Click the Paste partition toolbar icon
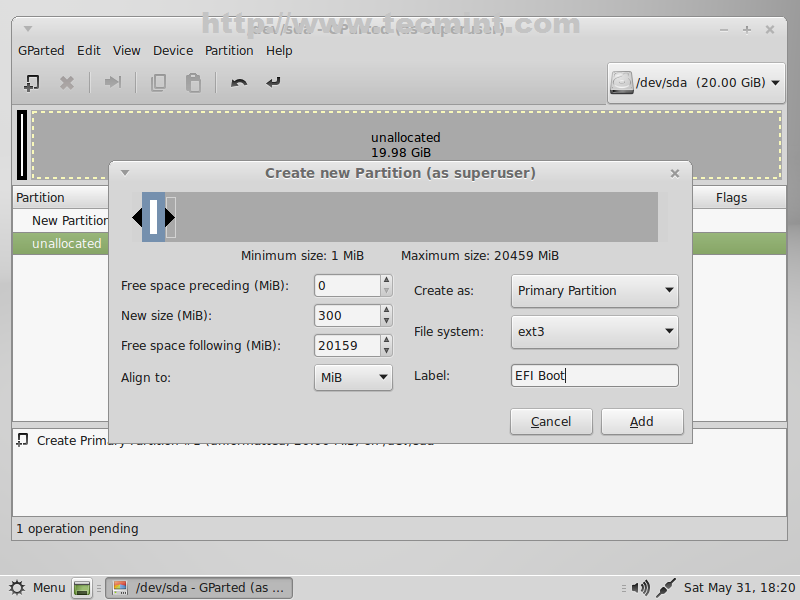This screenshot has width=800, height=600. (x=193, y=83)
